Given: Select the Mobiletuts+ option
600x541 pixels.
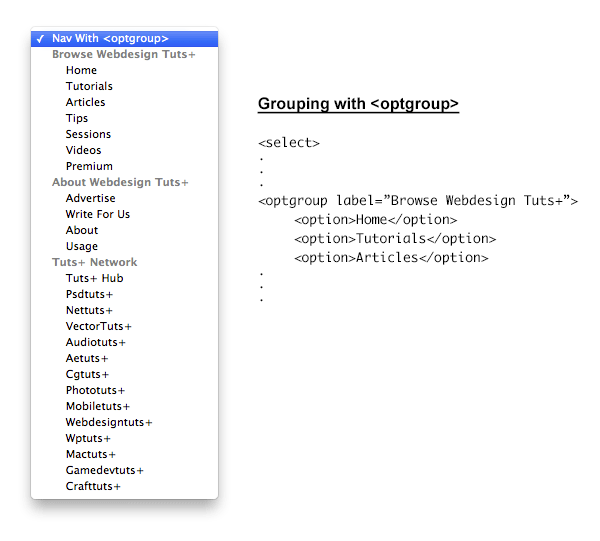Looking at the screenshot, I should pos(124,406).
